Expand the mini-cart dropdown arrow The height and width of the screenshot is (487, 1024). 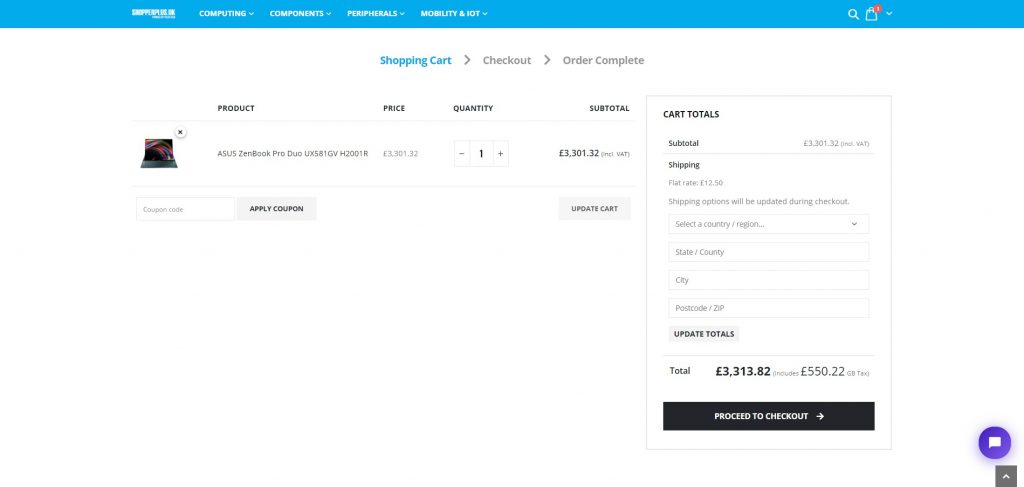pos(889,14)
